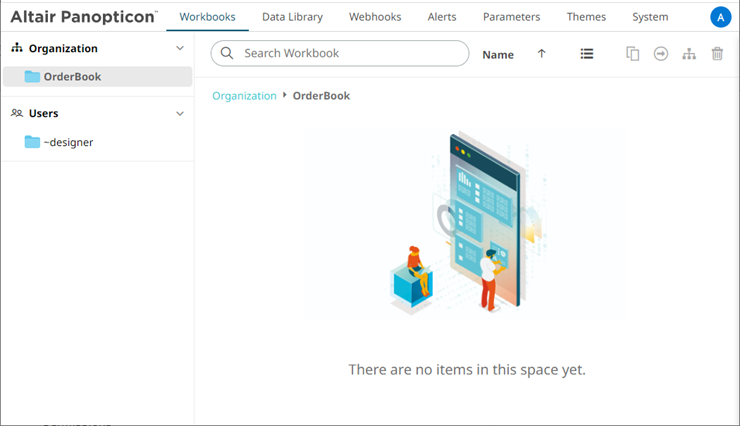Open the user avatar menu
The width and height of the screenshot is (740, 426).
(720, 17)
